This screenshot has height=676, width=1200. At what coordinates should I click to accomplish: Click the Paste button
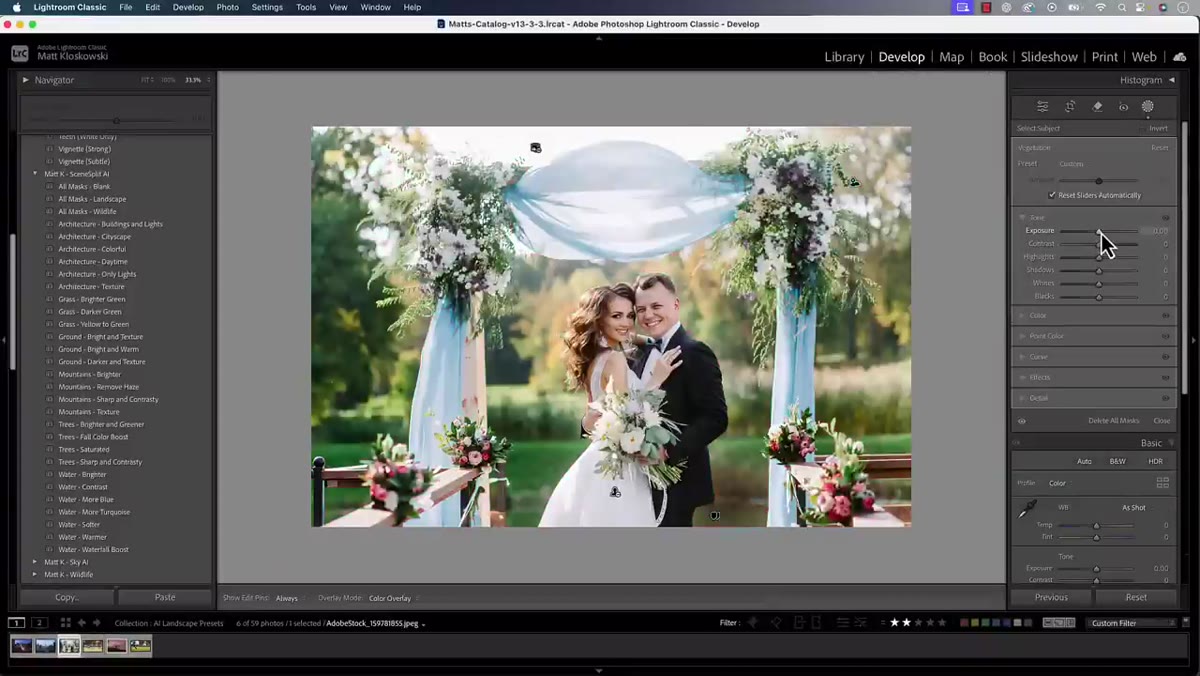(x=165, y=597)
